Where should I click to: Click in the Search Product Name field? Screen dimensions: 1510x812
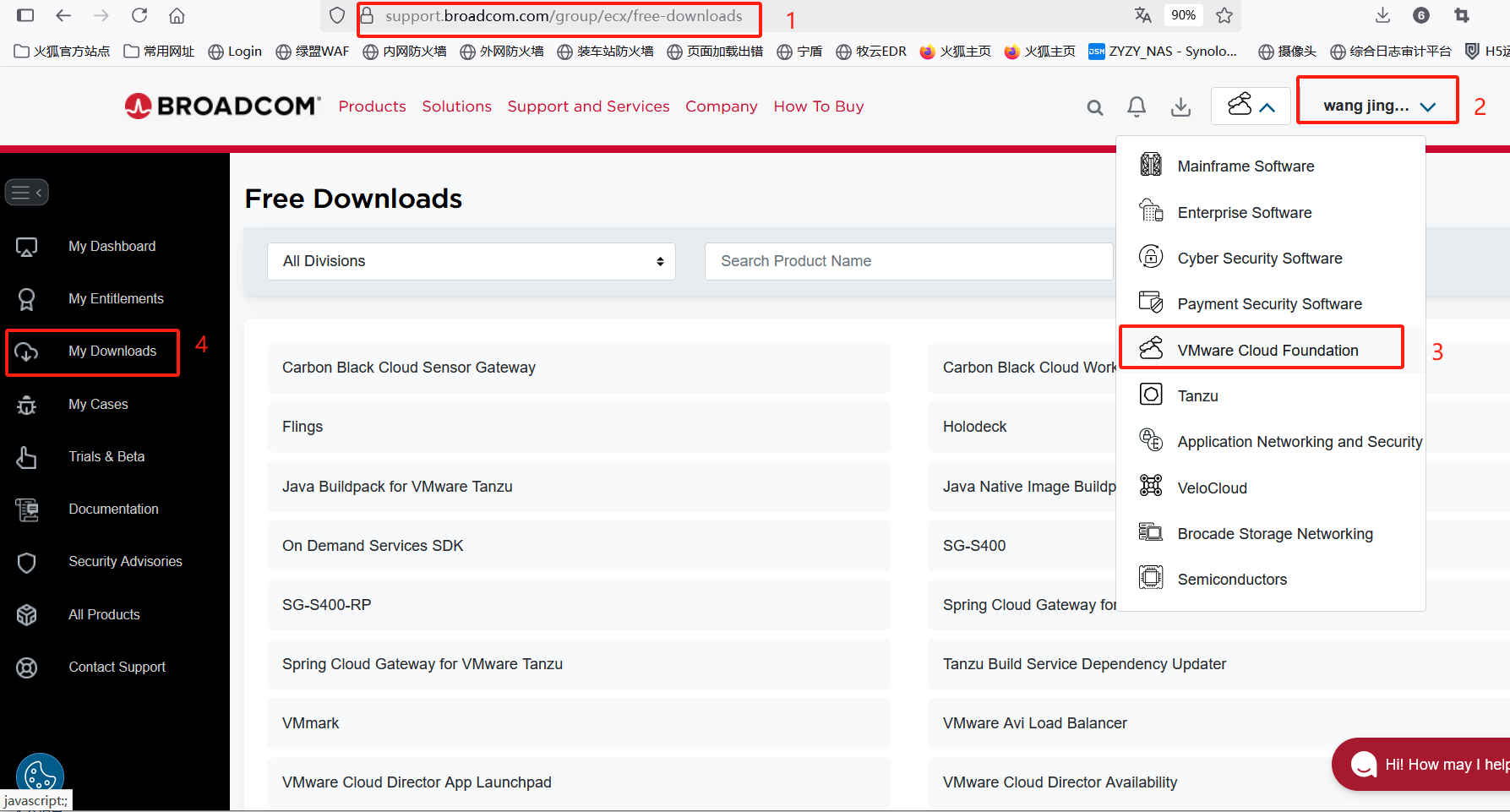909,261
